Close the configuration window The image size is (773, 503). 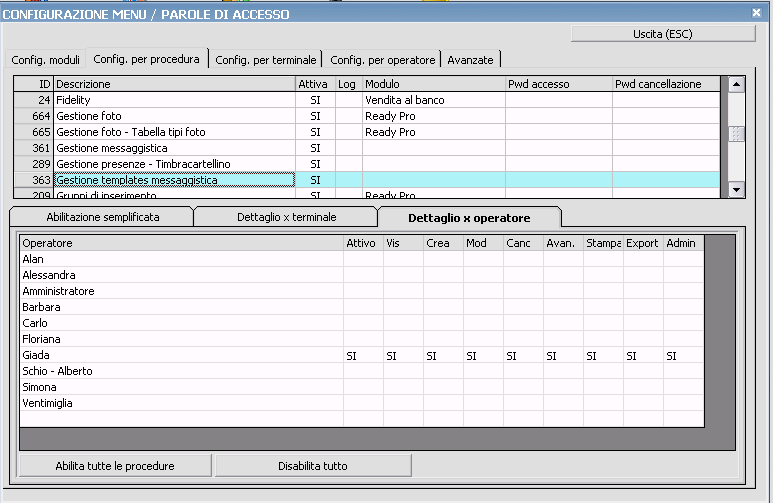pos(757,13)
